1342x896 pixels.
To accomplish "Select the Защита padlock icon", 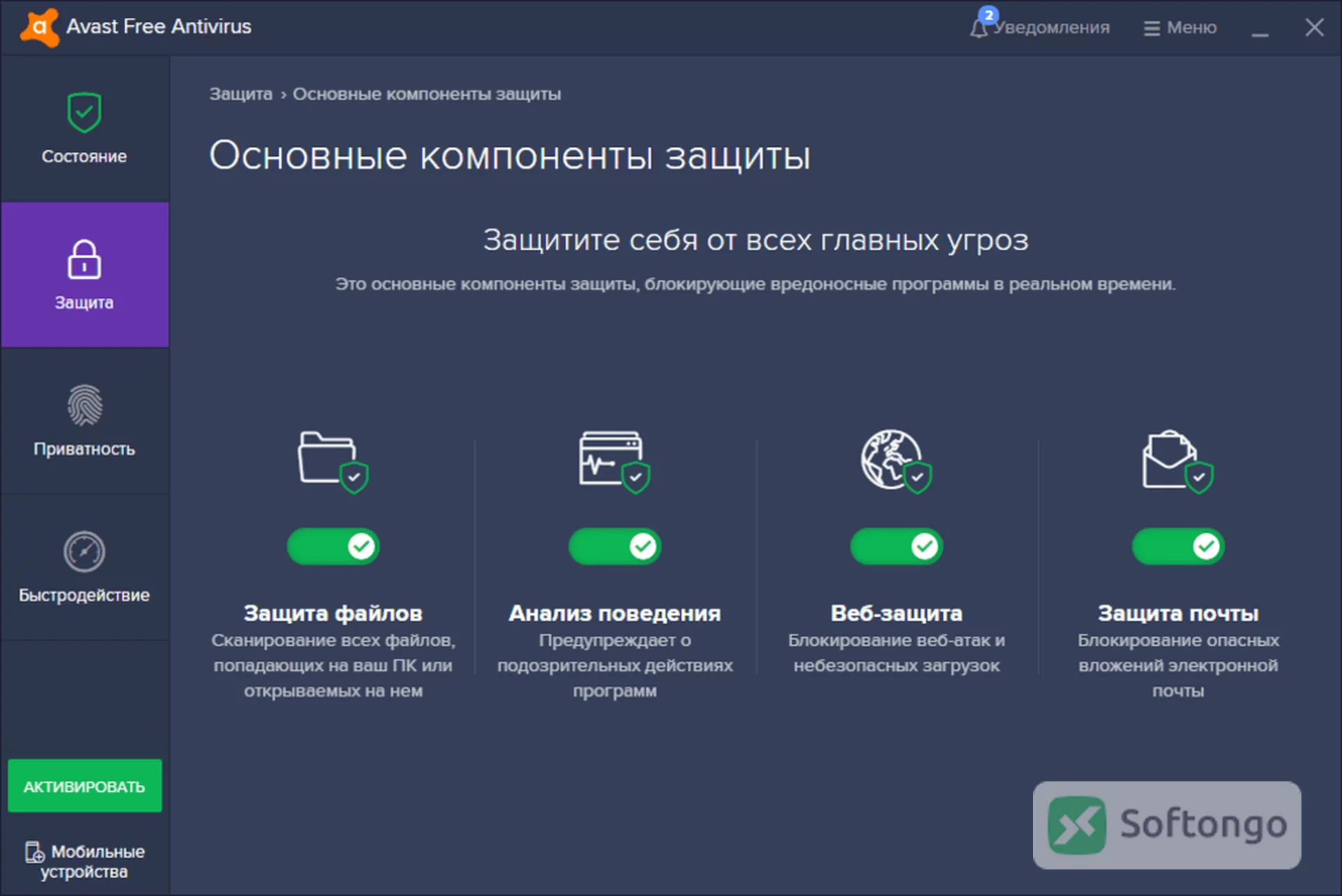I will pos(84,259).
